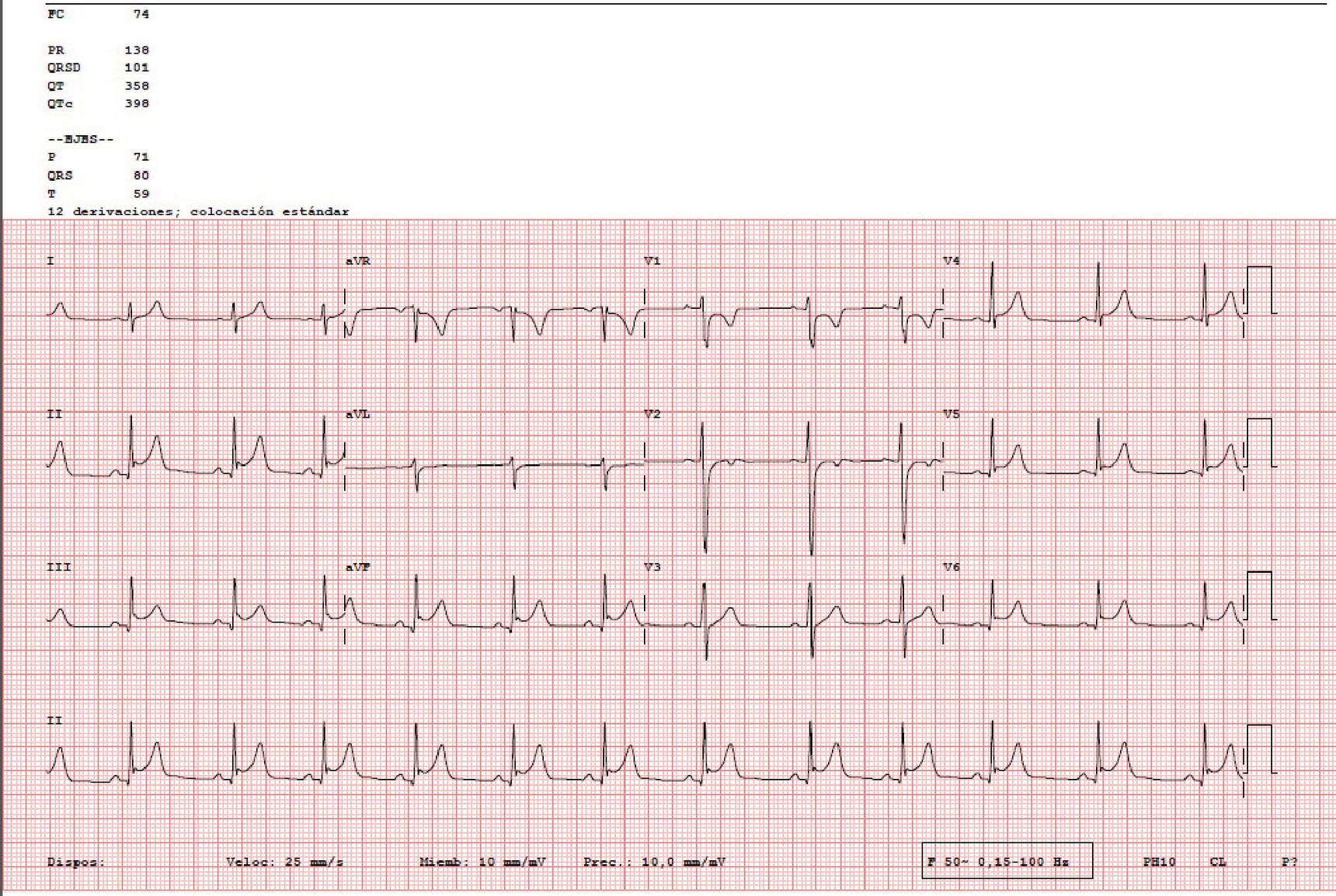Select the --EJES-- axes heading
This screenshot has width=1336, height=896.
(81, 139)
